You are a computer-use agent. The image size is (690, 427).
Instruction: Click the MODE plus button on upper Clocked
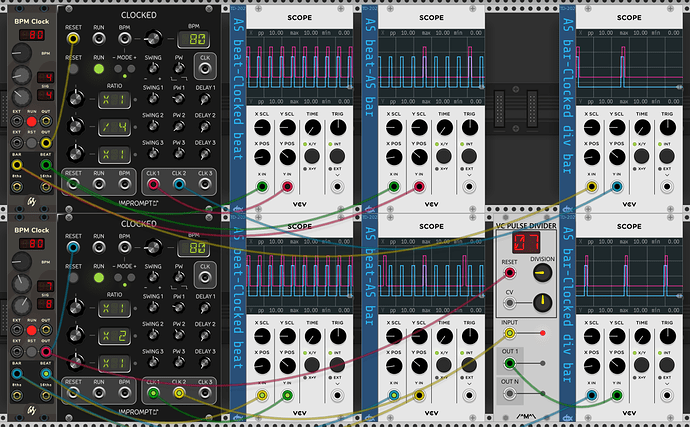[x=131, y=69]
